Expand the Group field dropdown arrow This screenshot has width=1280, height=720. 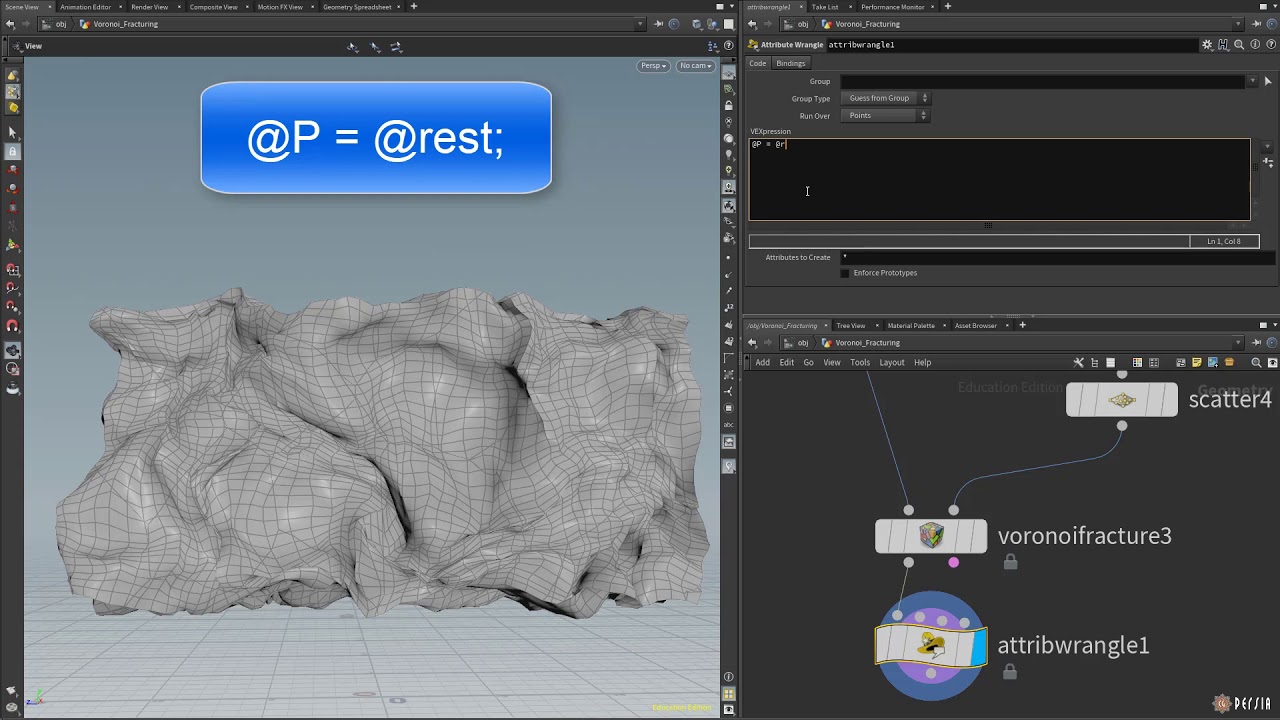tap(1252, 81)
